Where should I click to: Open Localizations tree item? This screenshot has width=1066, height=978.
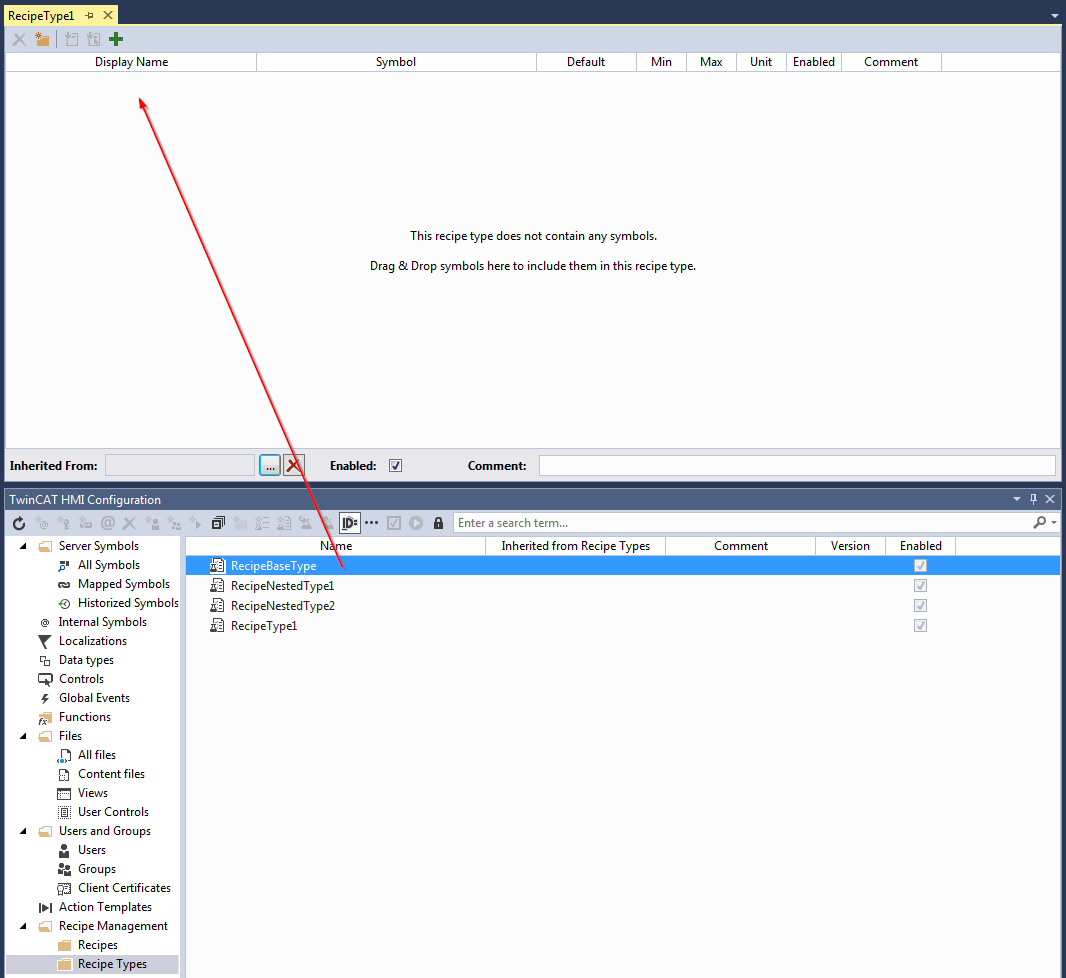pyautogui.click(x=92, y=641)
